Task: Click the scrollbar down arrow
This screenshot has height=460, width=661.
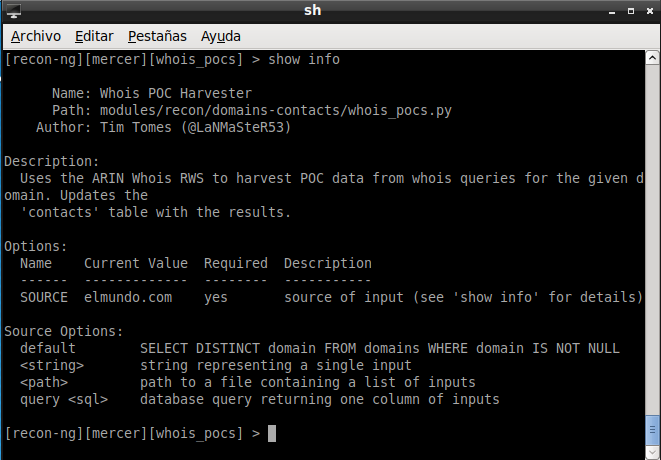Action: click(652, 452)
